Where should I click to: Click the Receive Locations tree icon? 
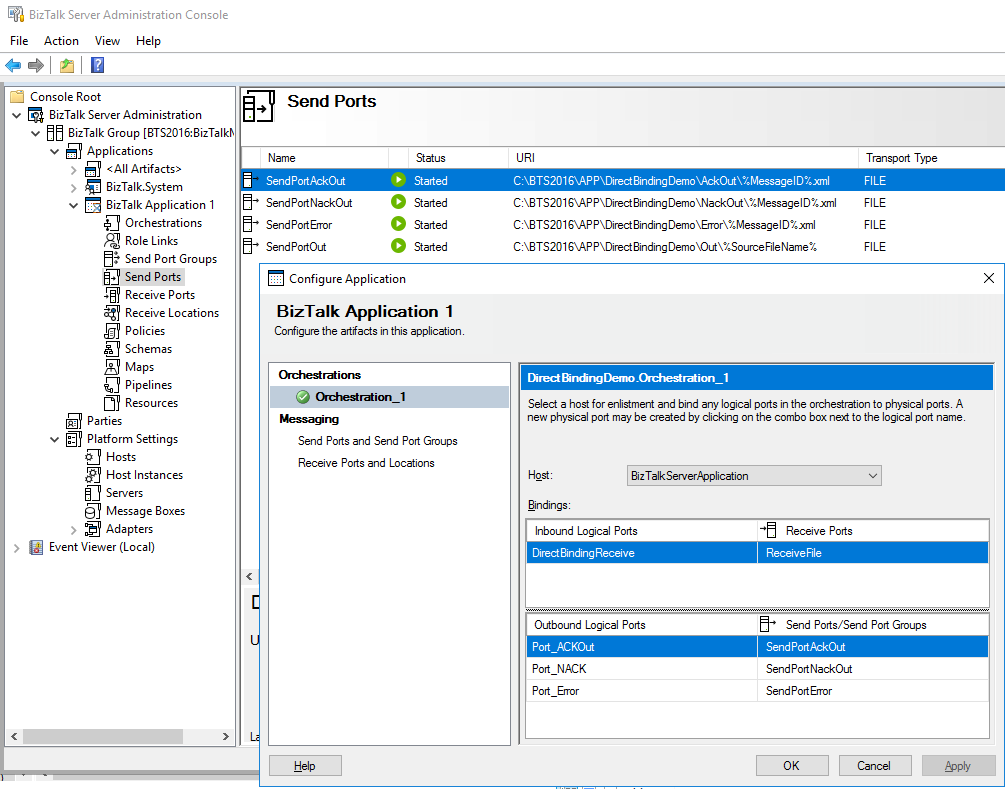click(112, 313)
